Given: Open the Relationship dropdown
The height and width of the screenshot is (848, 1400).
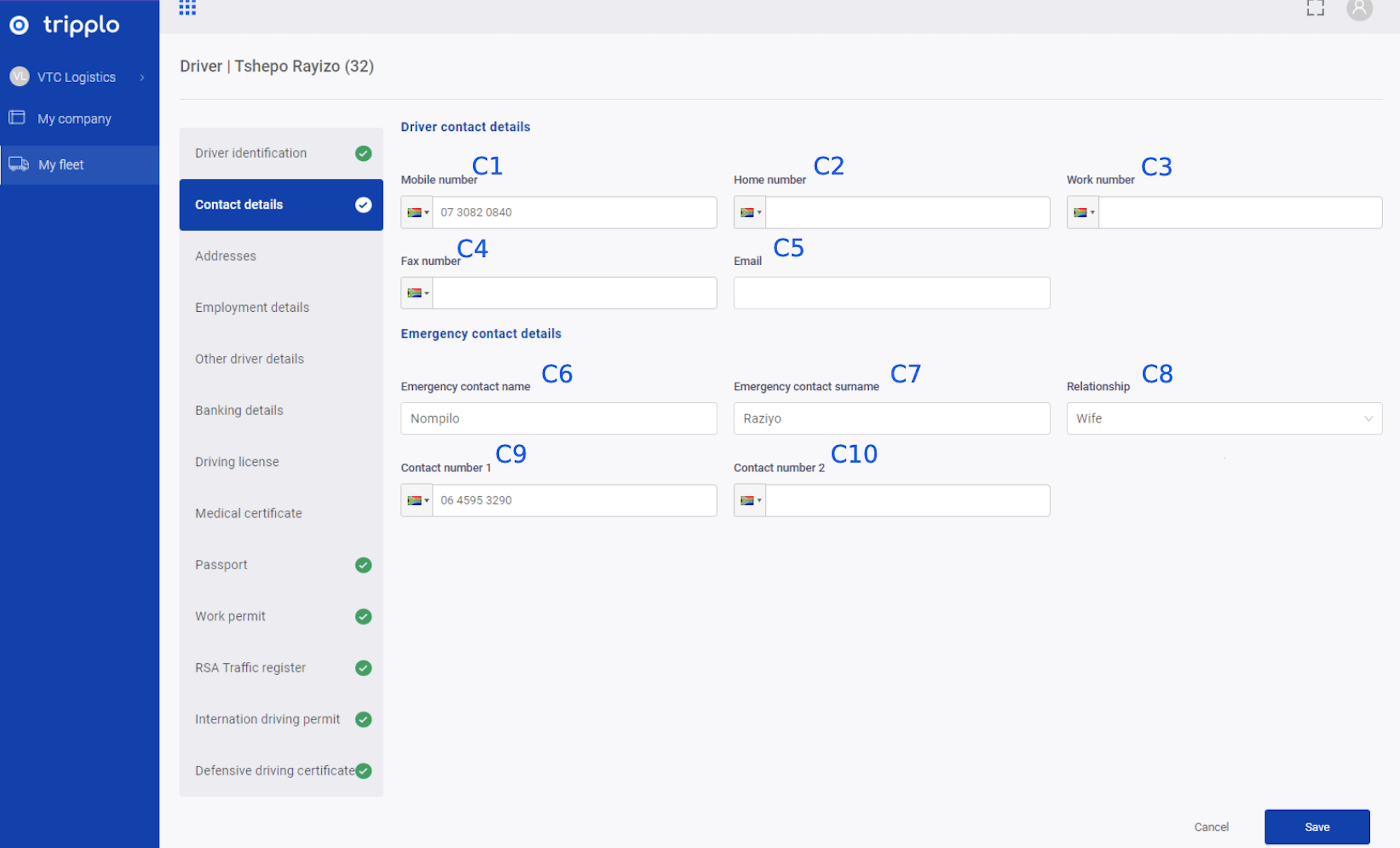Looking at the screenshot, I should [x=1224, y=418].
